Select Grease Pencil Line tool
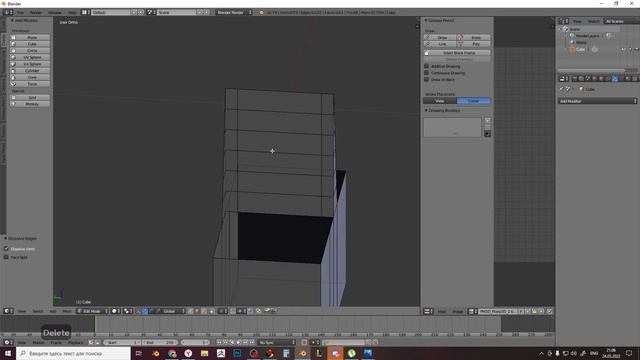The width and height of the screenshot is (640, 360). click(440, 44)
